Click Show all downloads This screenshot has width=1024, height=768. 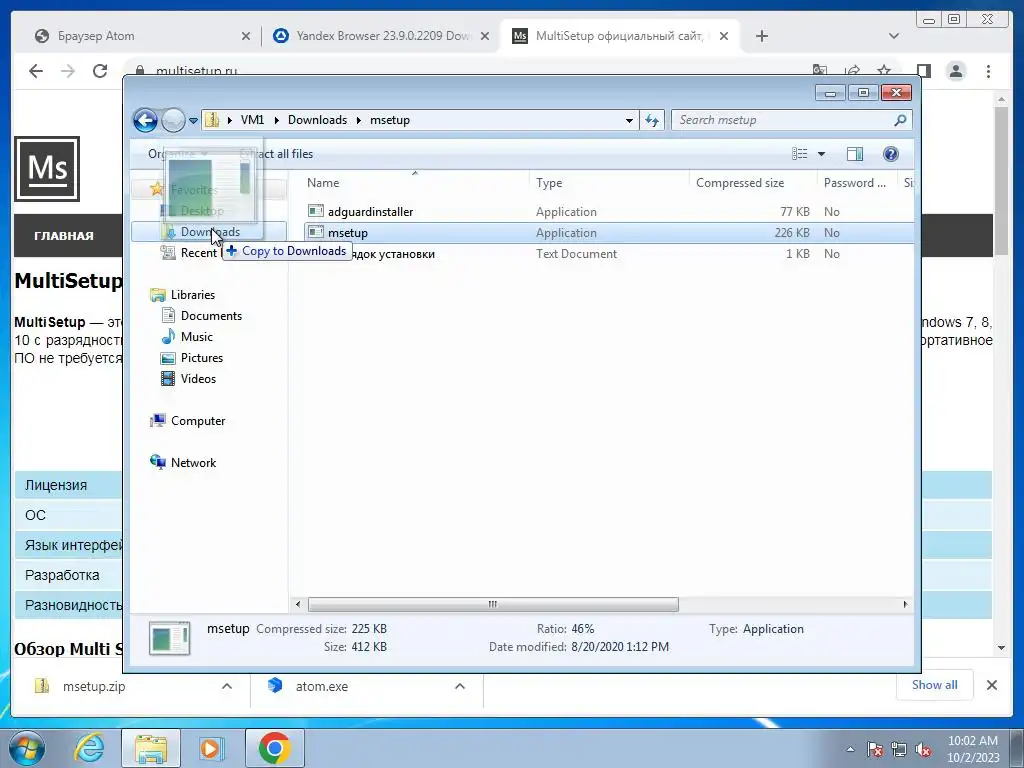pyautogui.click(x=935, y=685)
